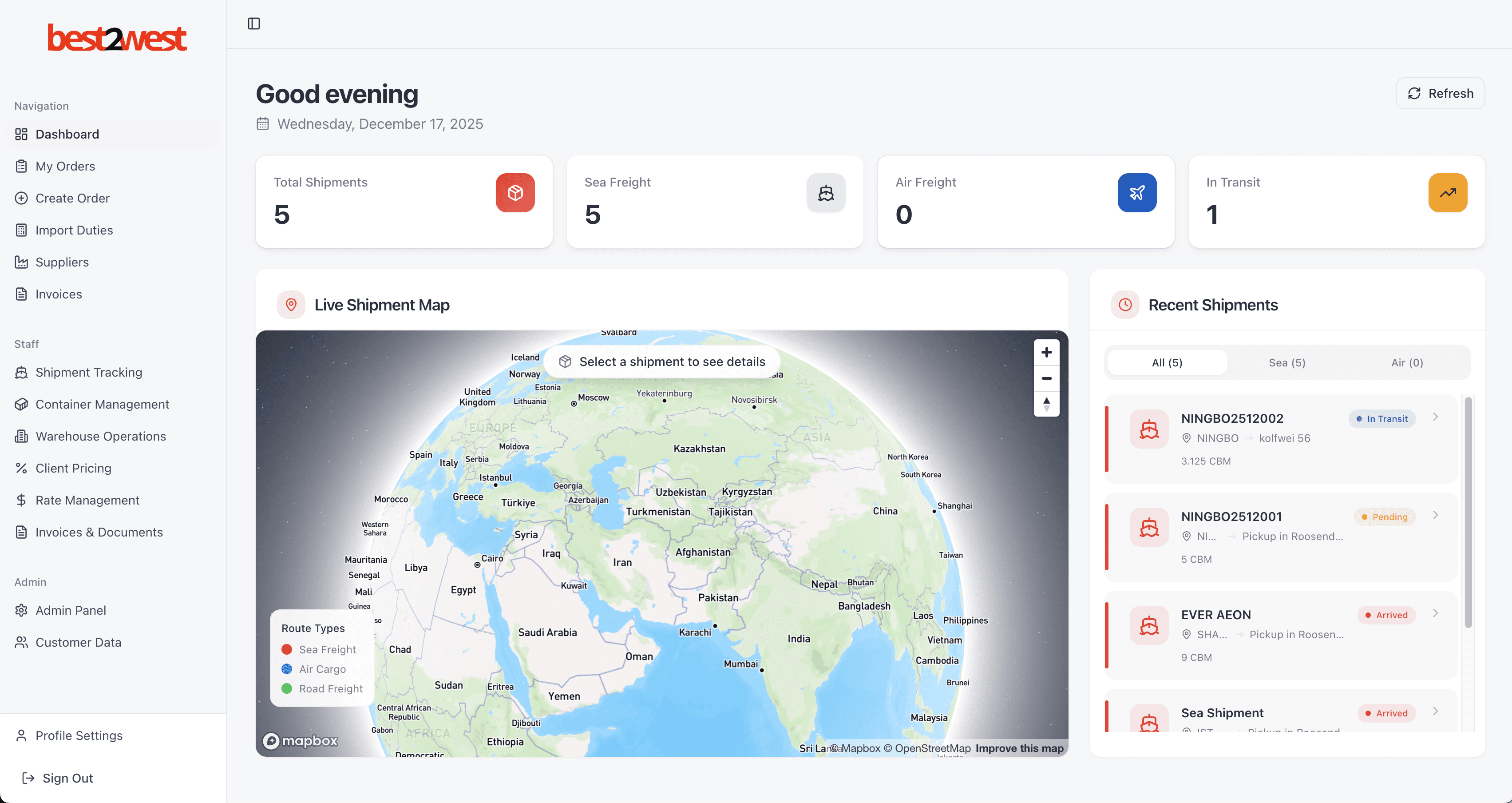Click the zoom in control on the map
This screenshot has width=1512, height=803.
tap(1046, 352)
